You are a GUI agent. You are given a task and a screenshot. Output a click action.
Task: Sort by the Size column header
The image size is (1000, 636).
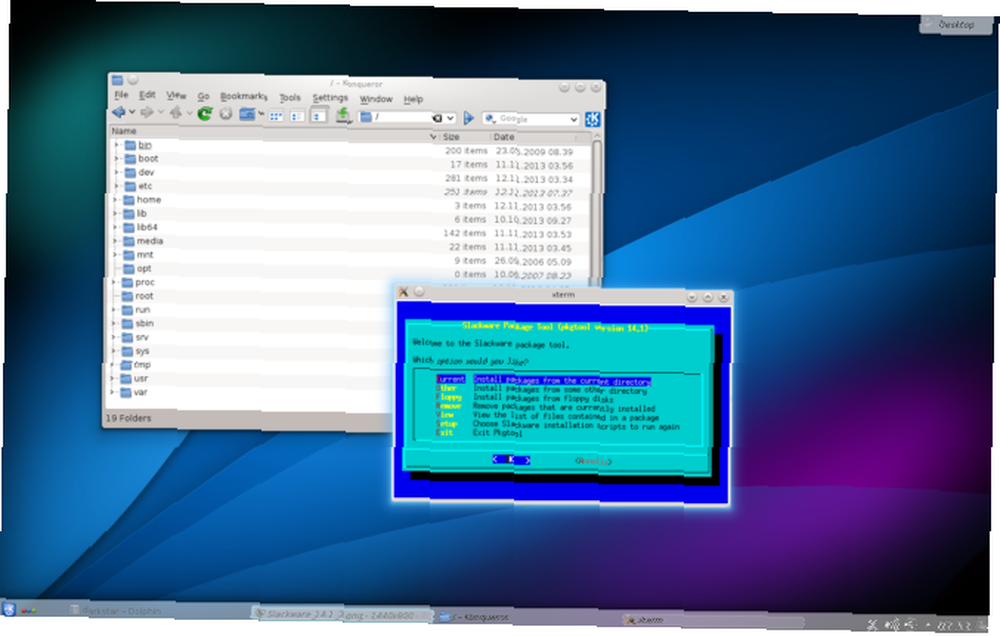[465, 137]
